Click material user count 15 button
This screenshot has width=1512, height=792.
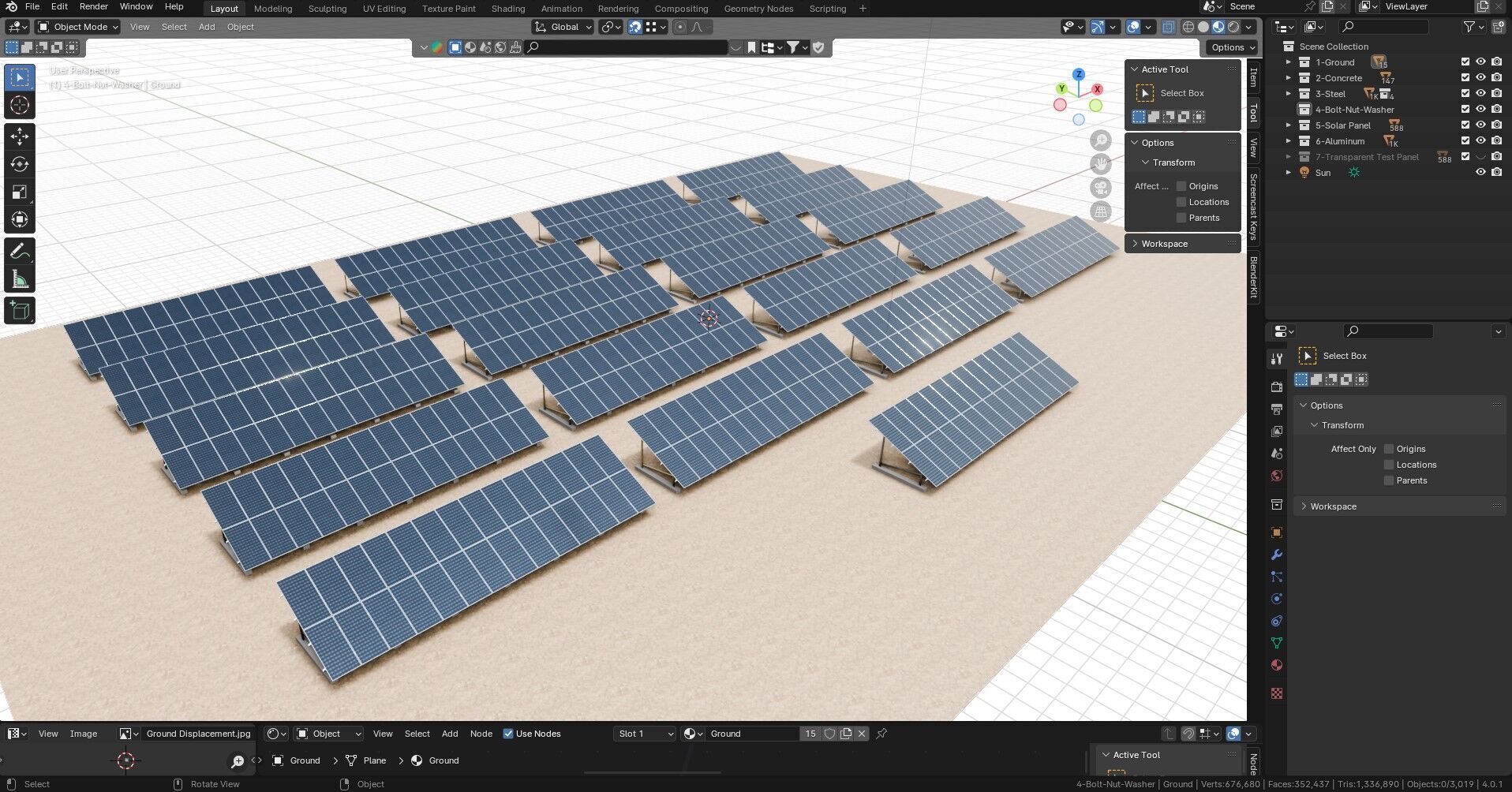(x=810, y=734)
